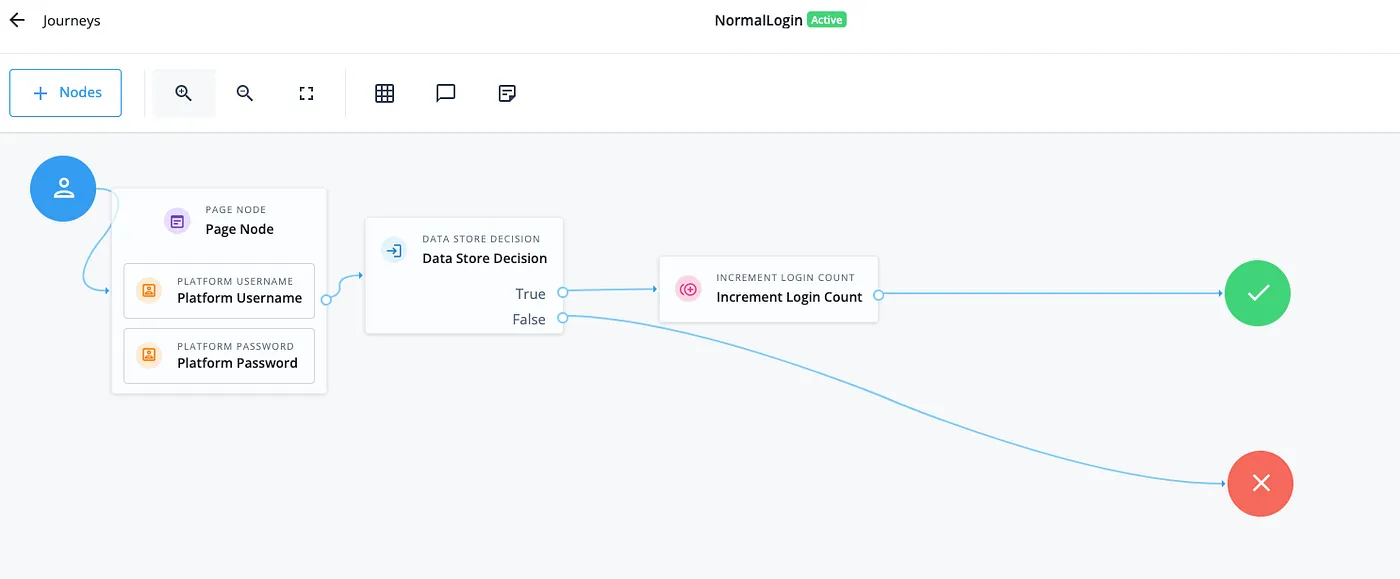Viewport: 1400px width, 579px height.
Task: Select the False output port on Data Store Decision
Action: pyautogui.click(x=562, y=318)
